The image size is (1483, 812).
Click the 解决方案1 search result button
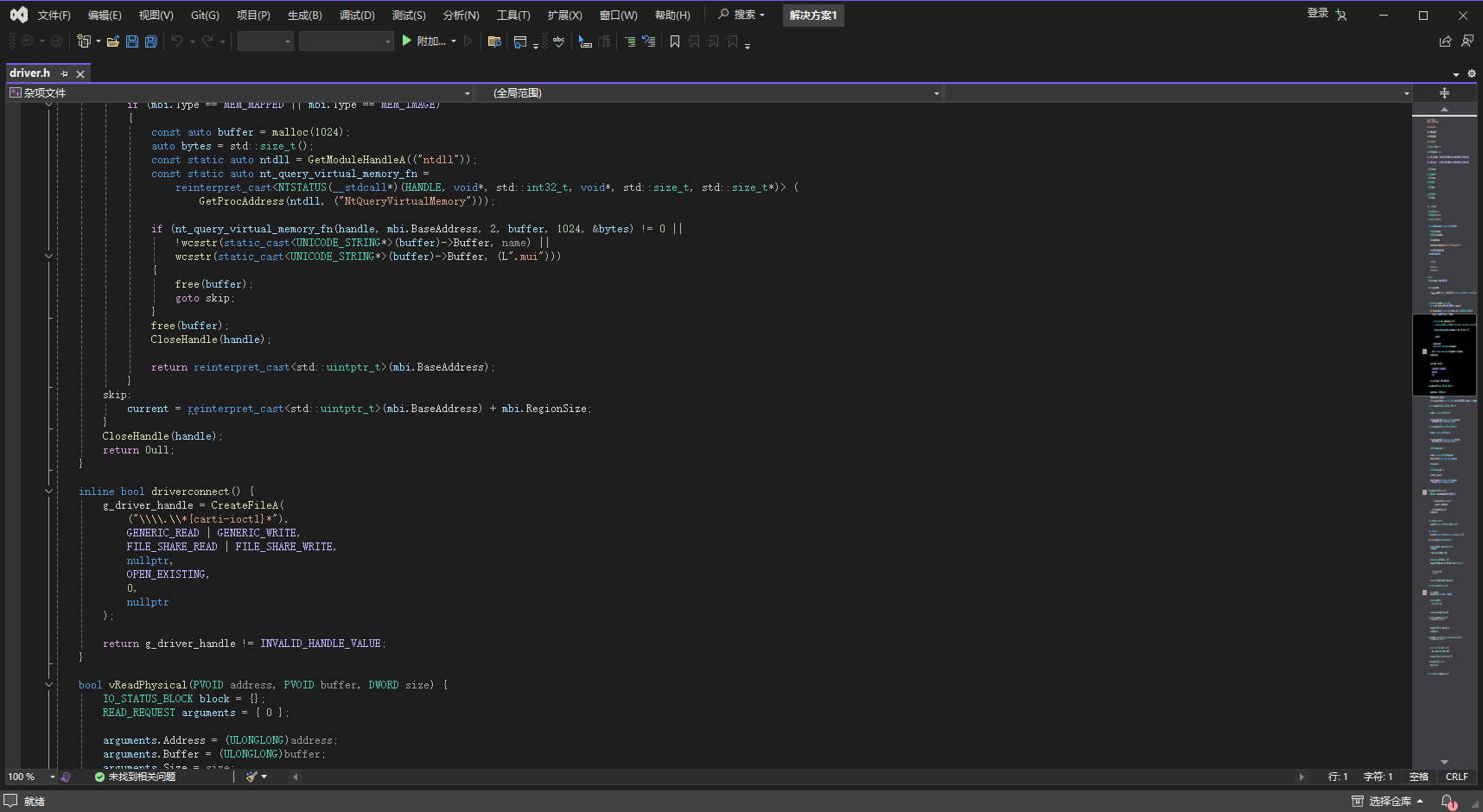click(812, 15)
